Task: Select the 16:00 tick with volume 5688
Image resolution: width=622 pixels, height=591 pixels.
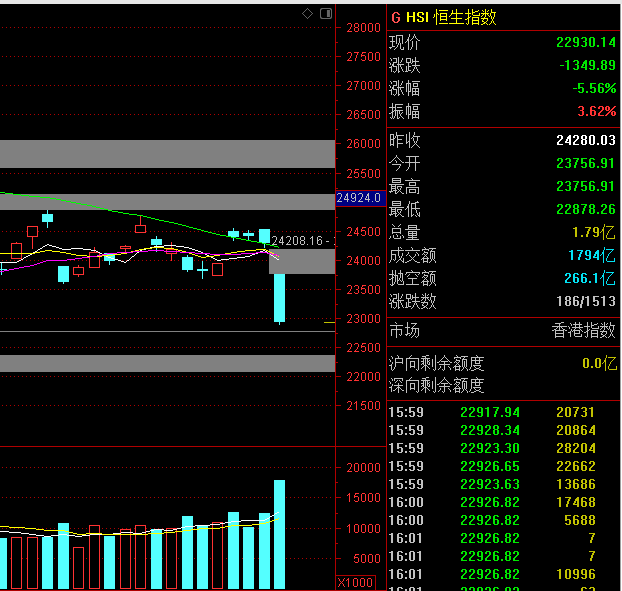Action: click(x=503, y=520)
